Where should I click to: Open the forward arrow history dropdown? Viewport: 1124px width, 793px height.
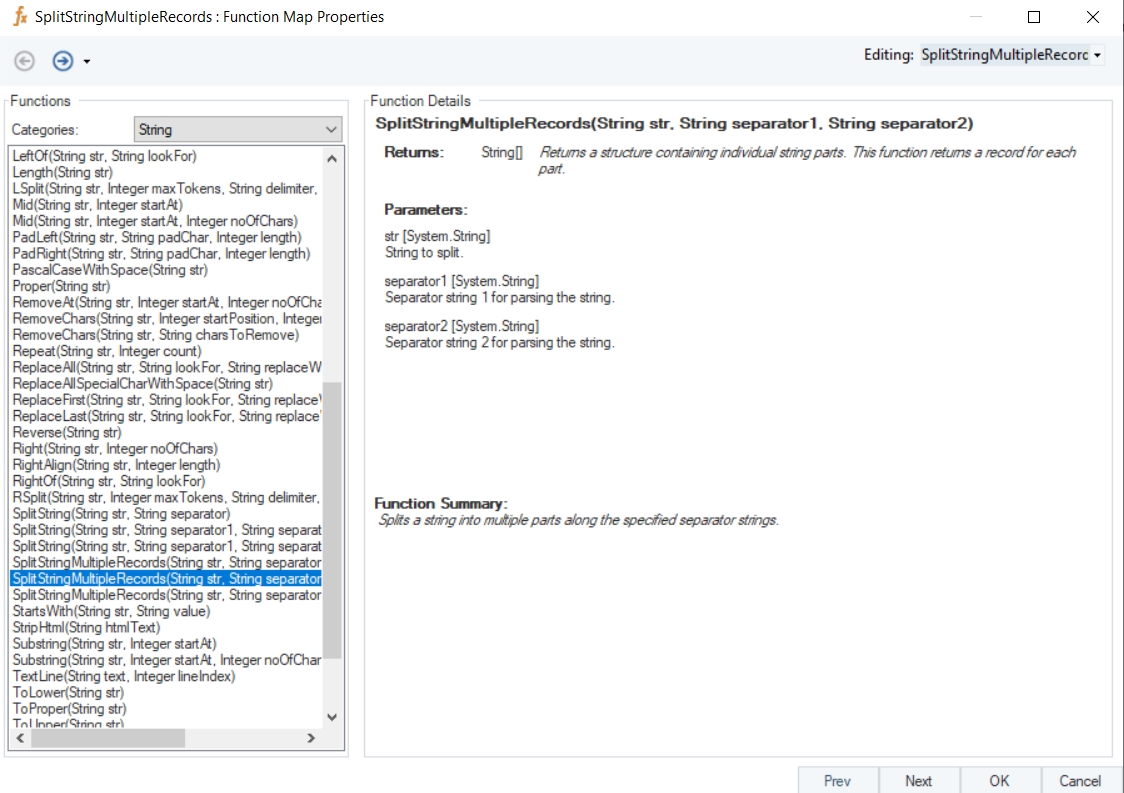[x=87, y=62]
